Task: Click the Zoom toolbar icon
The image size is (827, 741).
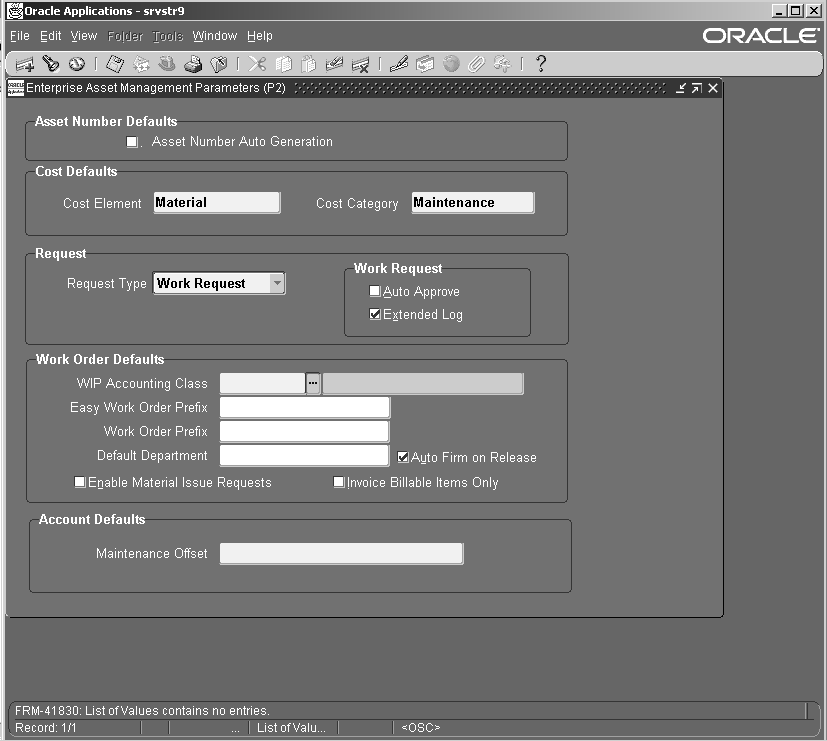Action: 425,64
